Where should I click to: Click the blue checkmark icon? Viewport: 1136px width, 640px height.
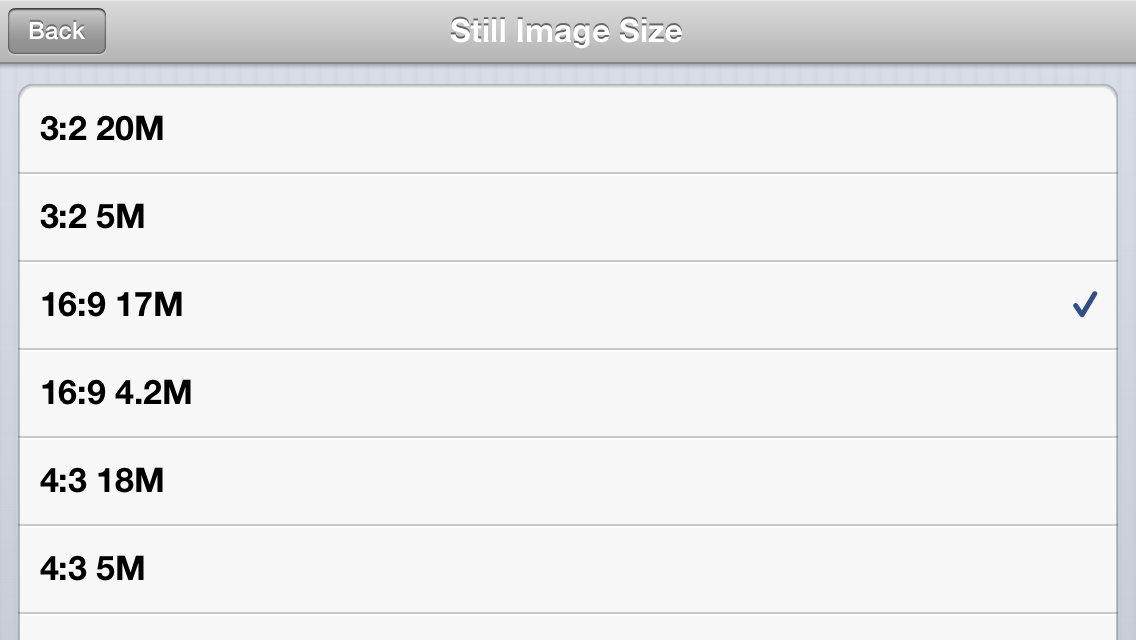point(1085,305)
